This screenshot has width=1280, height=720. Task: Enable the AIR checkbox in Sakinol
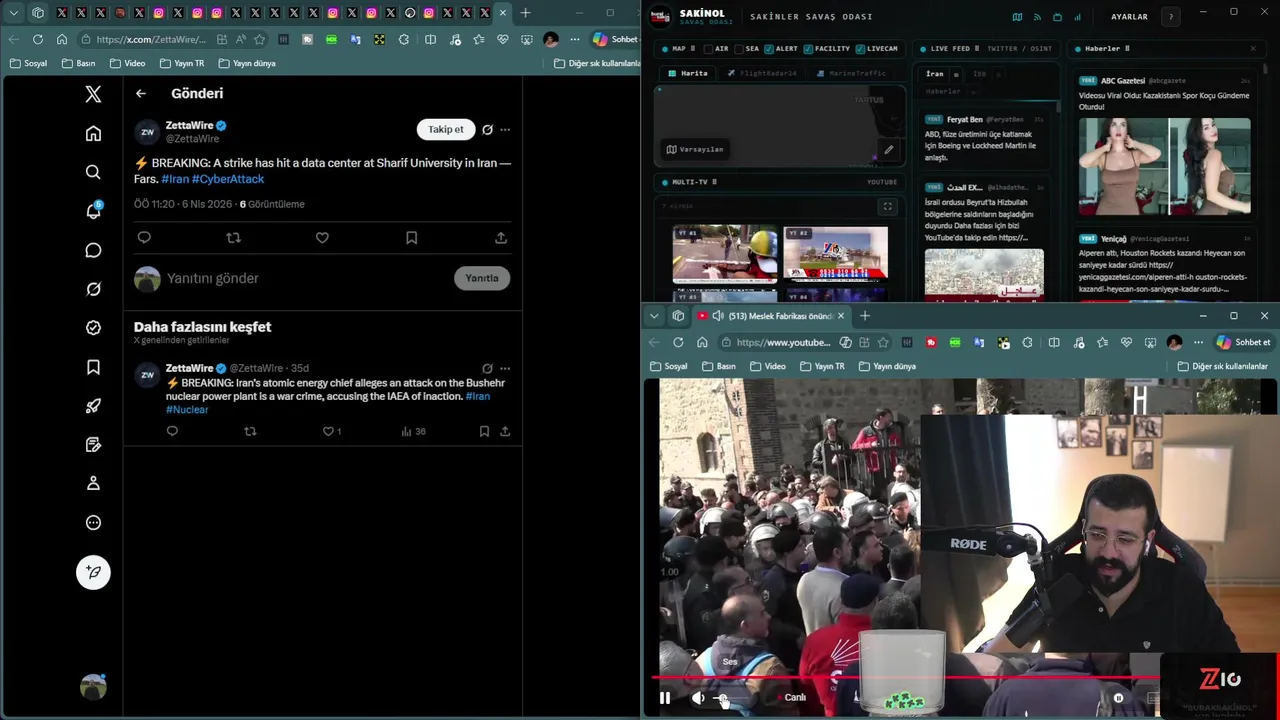709,48
